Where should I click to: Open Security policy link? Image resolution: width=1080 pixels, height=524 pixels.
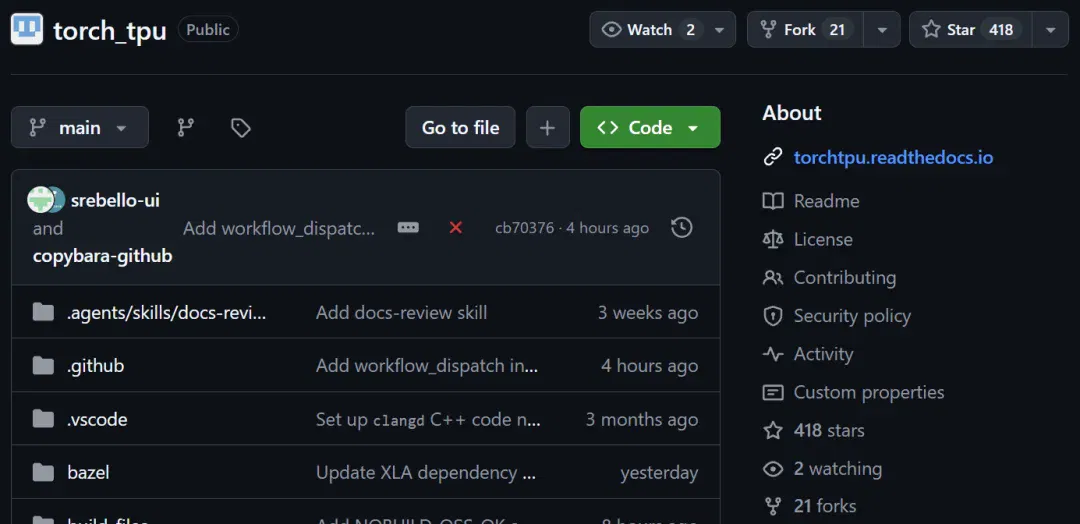click(x=852, y=316)
